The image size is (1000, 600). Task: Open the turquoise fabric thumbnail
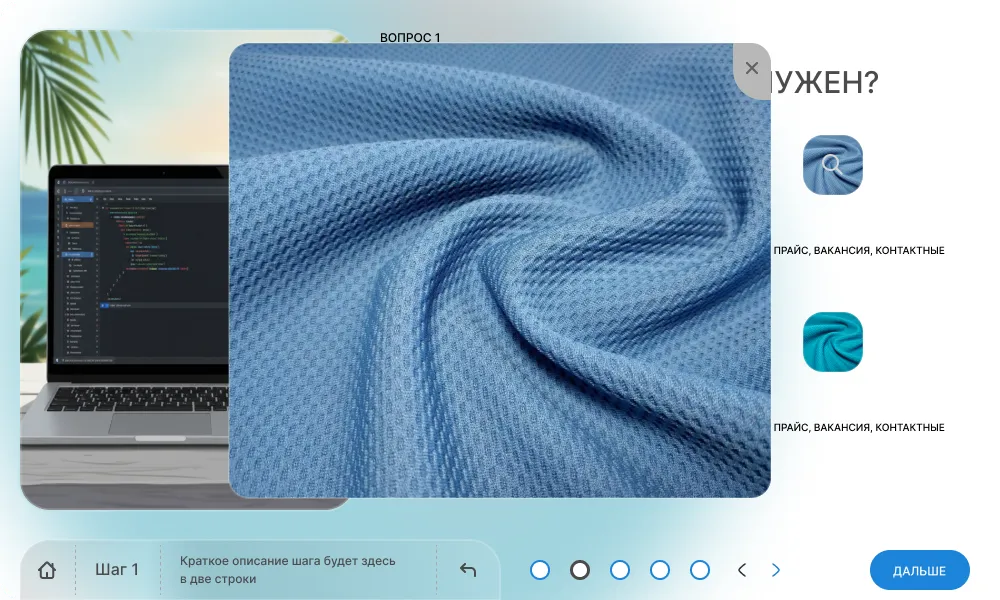[832, 342]
